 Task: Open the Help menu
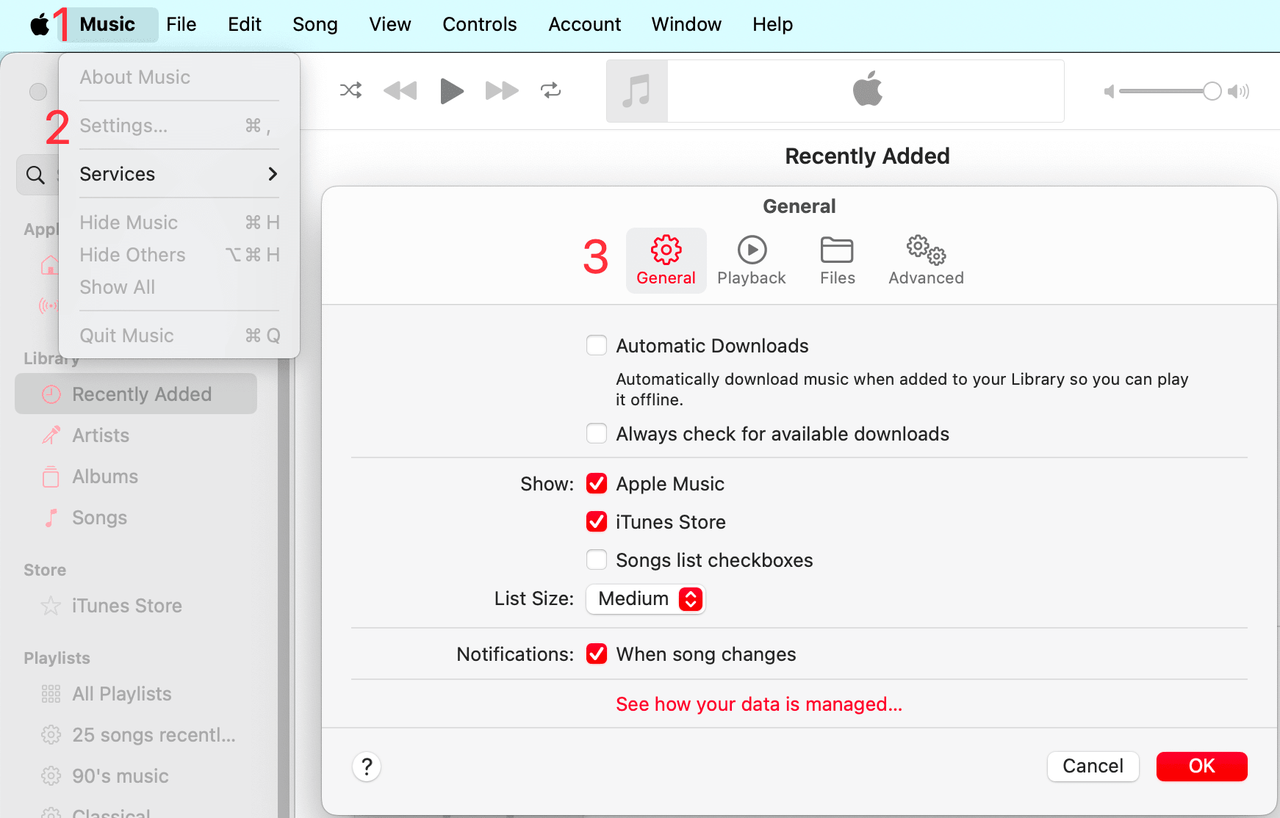[773, 24]
